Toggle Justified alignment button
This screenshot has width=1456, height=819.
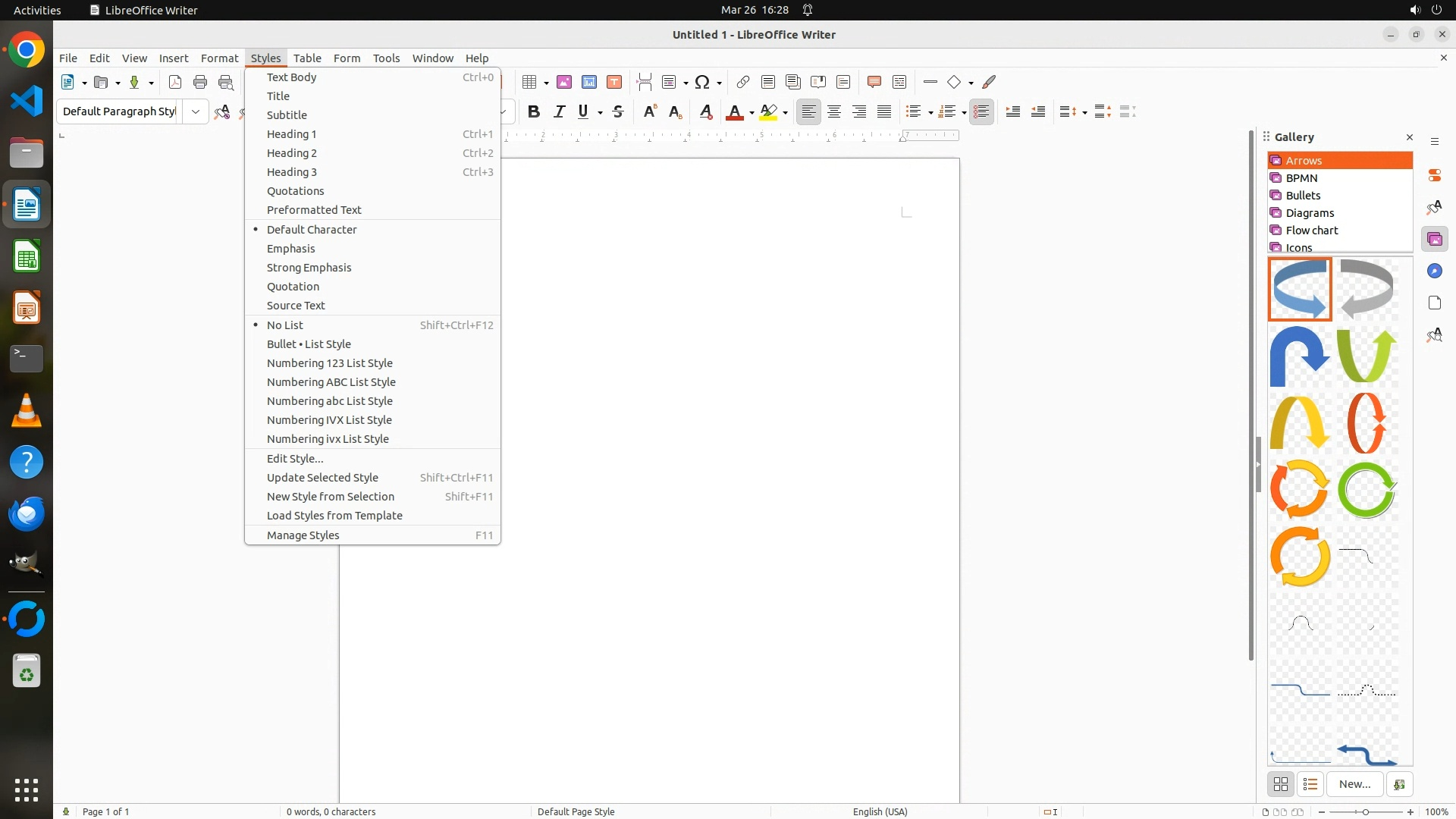(x=884, y=112)
